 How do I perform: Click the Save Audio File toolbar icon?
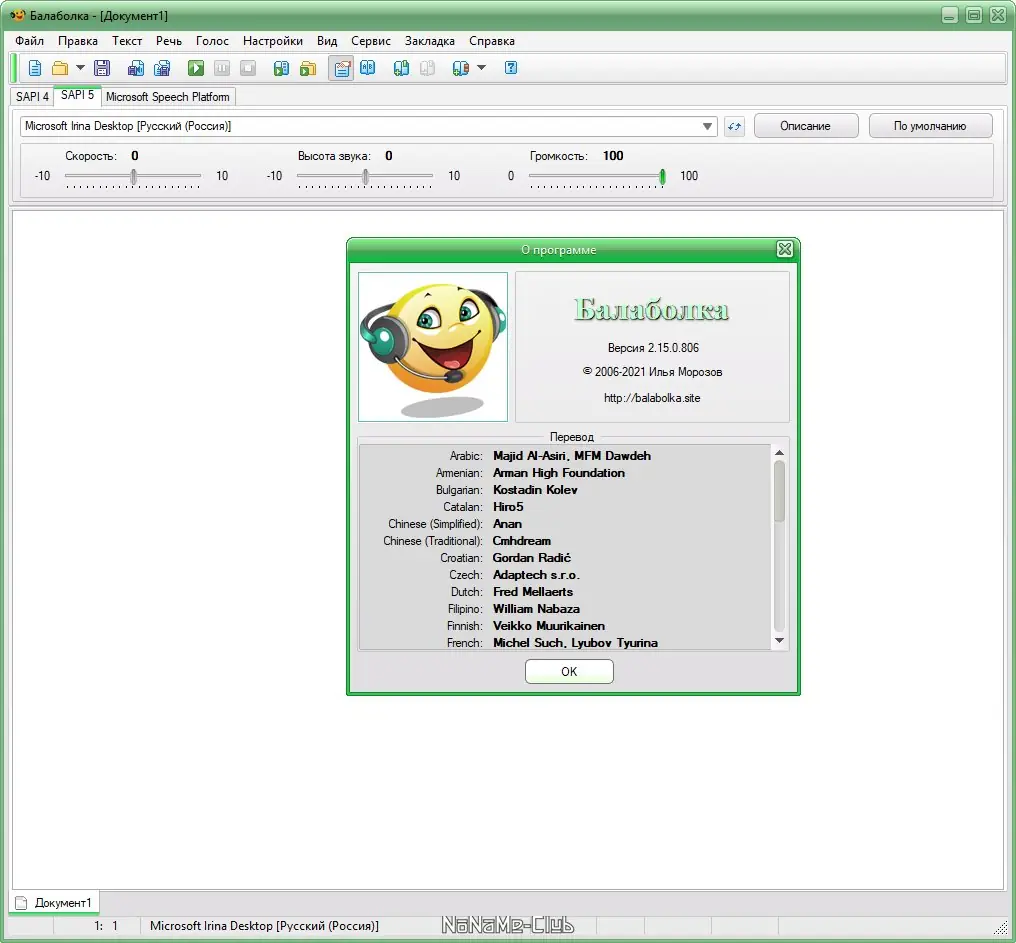pos(135,68)
